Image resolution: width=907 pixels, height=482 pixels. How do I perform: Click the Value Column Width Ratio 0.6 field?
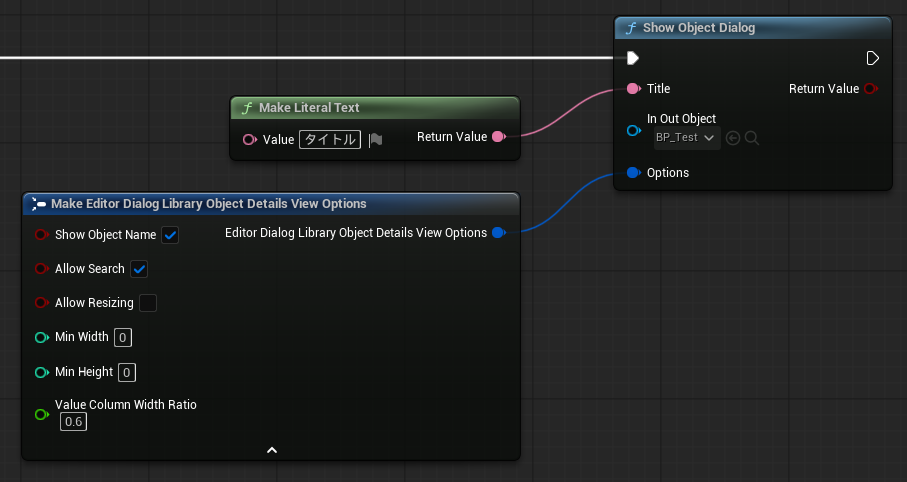[x=73, y=422]
